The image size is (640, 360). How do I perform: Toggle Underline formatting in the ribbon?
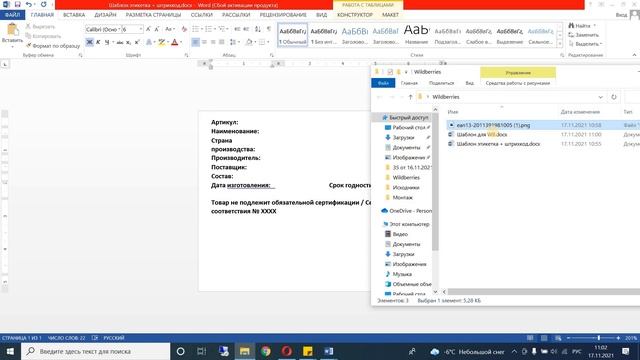107,42
